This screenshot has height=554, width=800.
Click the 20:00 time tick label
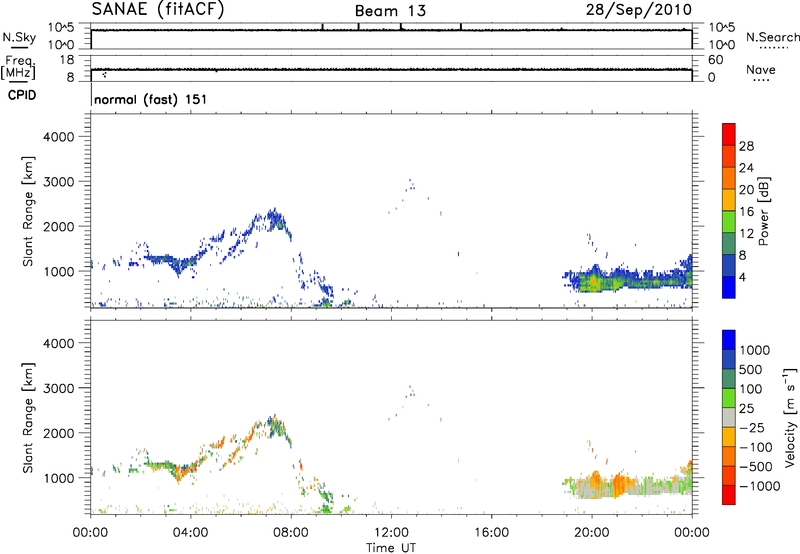592,533
